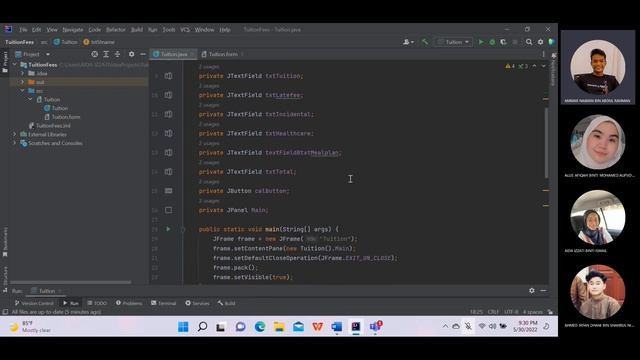This screenshot has width=640, height=360.
Task: Open the editor tabs kebab menu
Action: 543,54
